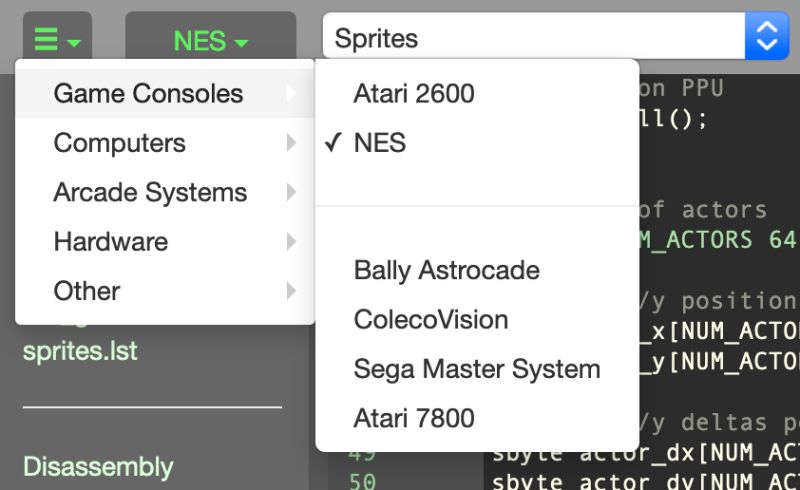Select Other menu entry
Screen dimensions: 800x490
[x=165, y=291]
